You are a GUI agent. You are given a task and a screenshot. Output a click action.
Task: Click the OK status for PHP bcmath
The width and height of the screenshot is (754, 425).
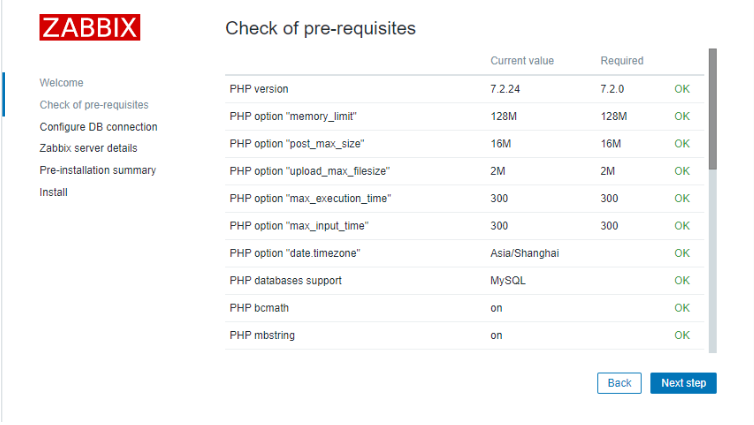point(682,308)
